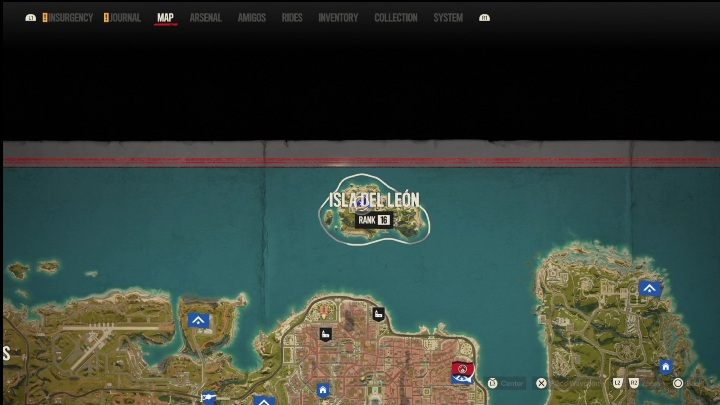Click the orange notification badge beside Journal
This screenshot has height=405, width=720.
pyautogui.click(x=107, y=17)
